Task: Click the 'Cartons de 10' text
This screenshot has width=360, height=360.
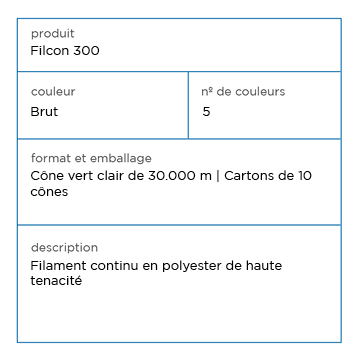Action: coord(268,176)
